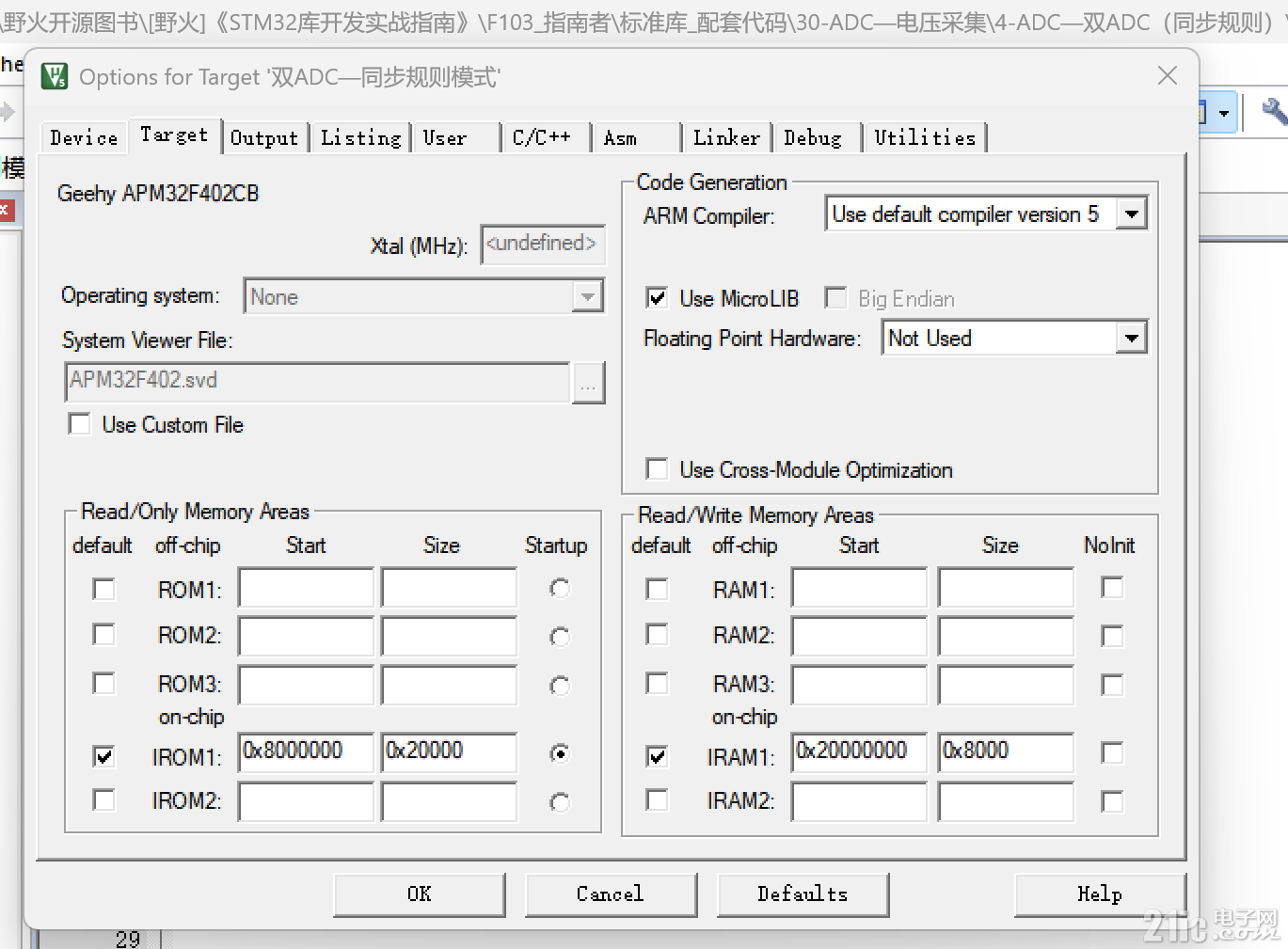This screenshot has width=1288, height=949.
Task: Click the RAM1 Start field
Action: 859,588
